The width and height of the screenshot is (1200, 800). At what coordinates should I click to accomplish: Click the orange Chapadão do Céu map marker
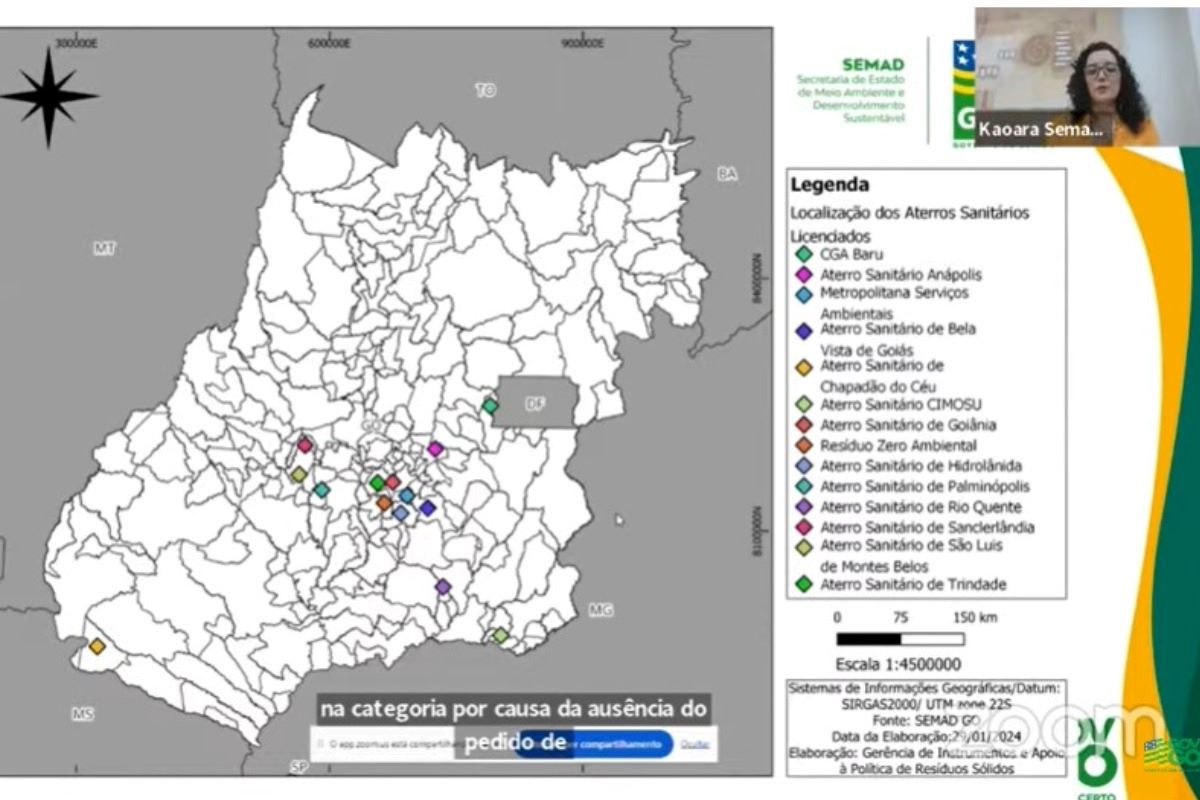tap(97, 646)
